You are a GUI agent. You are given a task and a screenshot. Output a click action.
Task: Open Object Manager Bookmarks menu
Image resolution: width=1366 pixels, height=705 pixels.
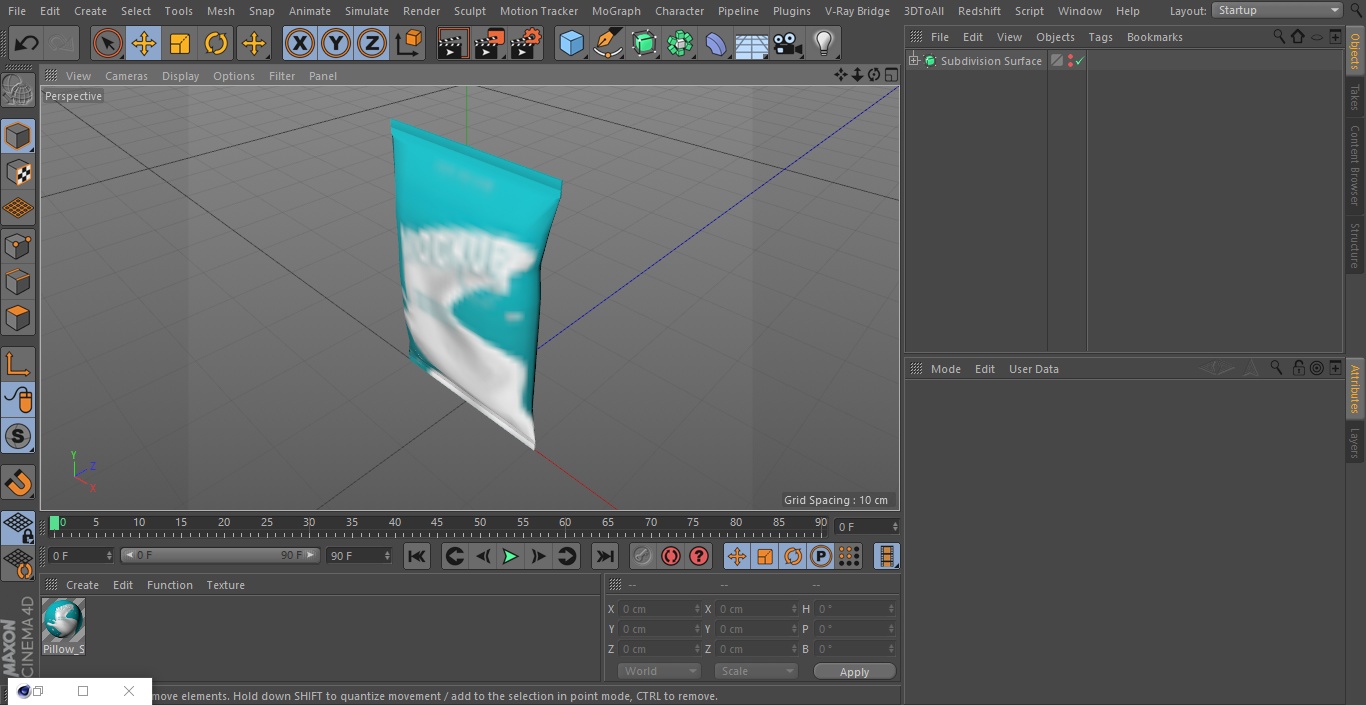tap(1154, 37)
